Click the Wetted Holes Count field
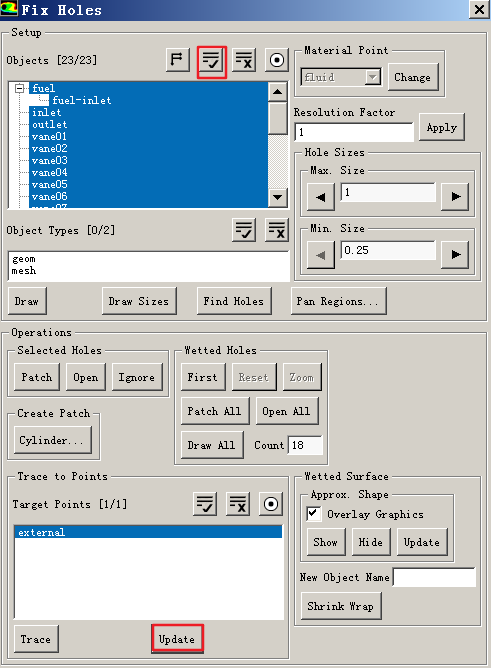This screenshot has width=491, height=668. 305,445
